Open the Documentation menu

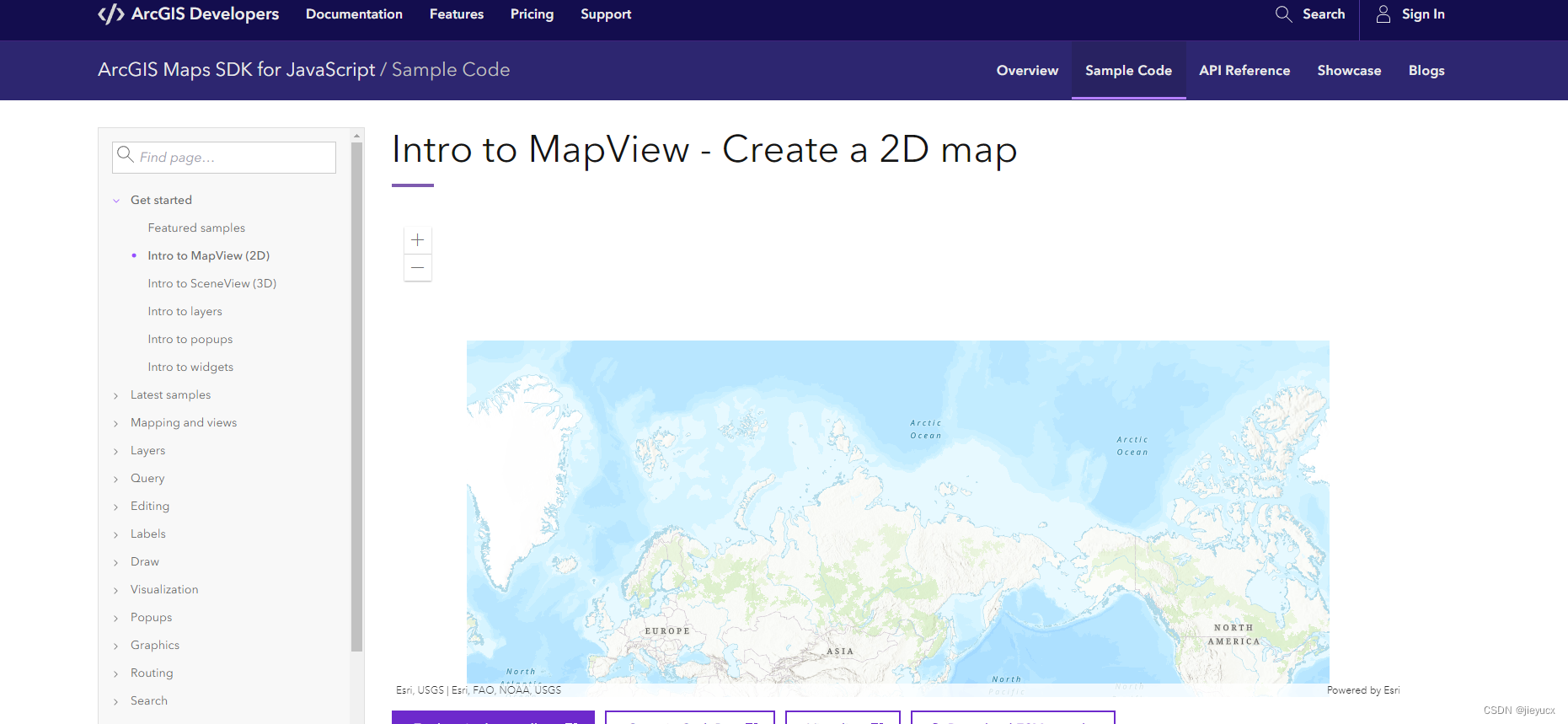click(x=354, y=14)
